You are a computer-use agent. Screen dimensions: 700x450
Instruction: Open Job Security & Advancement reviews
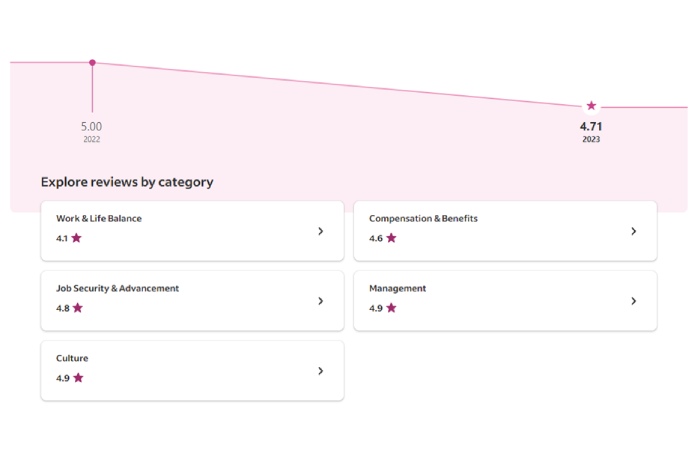tap(117, 288)
